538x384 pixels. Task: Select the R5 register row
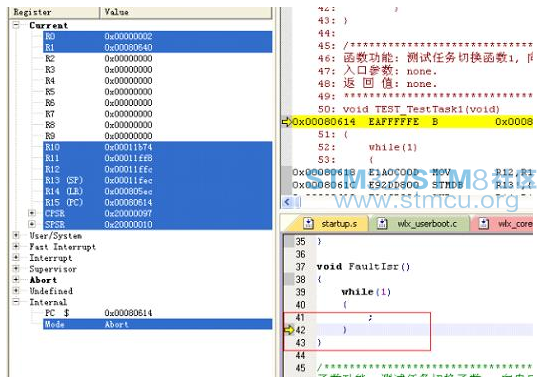(157, 92)
